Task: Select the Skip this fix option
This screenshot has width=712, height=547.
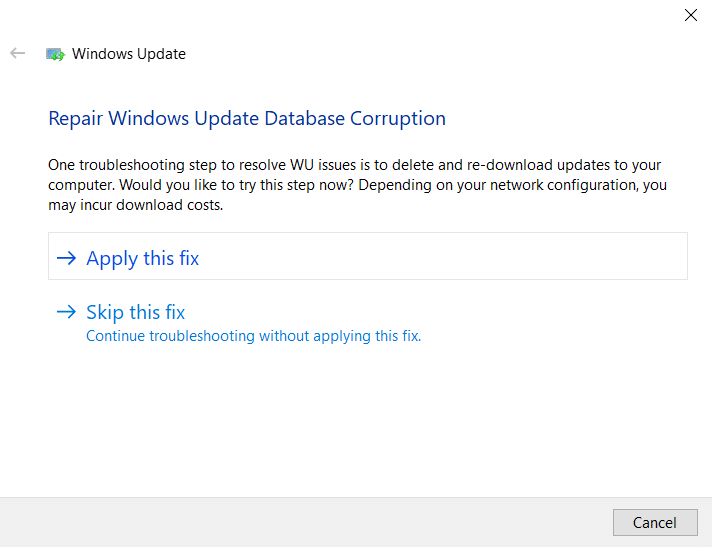Action: (136, 312)
